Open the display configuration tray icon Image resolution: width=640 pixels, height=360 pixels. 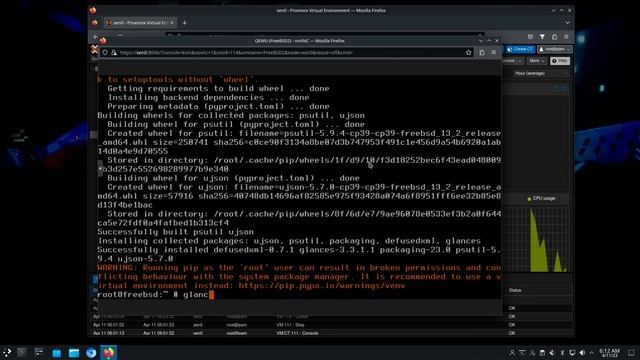click(x=572, y=353)
